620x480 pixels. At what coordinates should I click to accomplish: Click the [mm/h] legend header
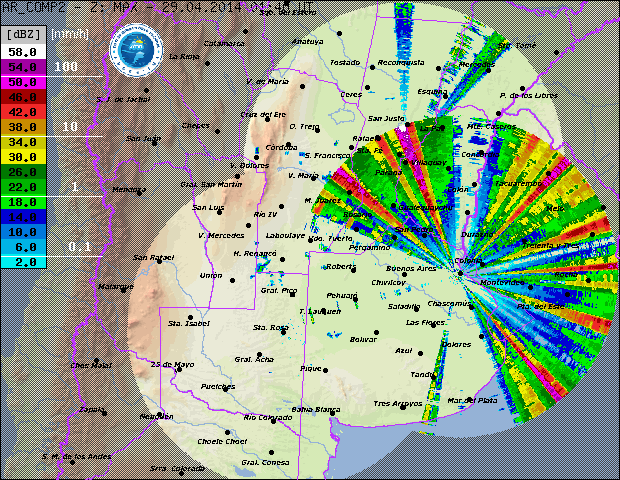(70, 34)
